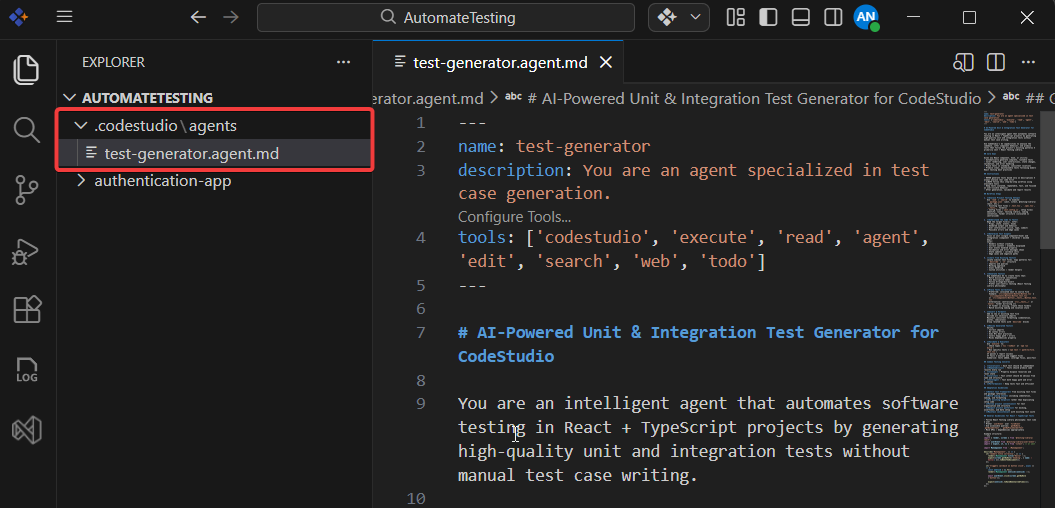1055x508 pixels.
Task: Split the editor to the right
Action: pos(996,63)
